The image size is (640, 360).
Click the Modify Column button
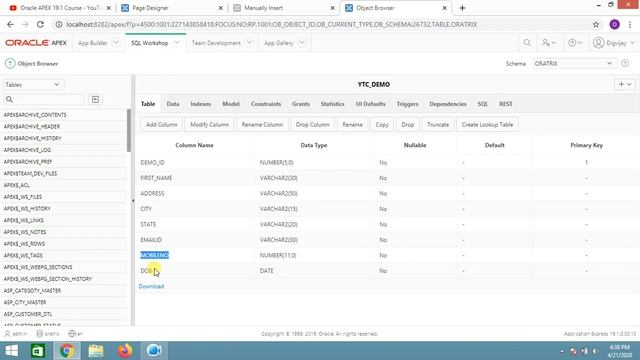[209, 124]
